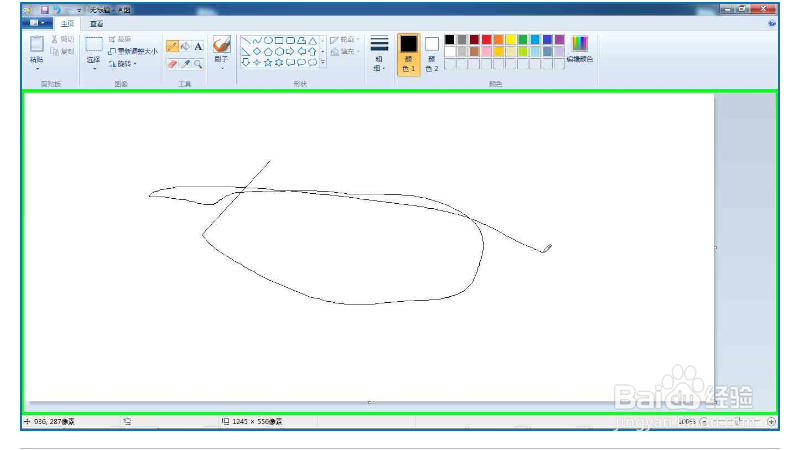Choose the straight Line shape
Viewport: 800px width, 450px height.
[x=246, y=40]
